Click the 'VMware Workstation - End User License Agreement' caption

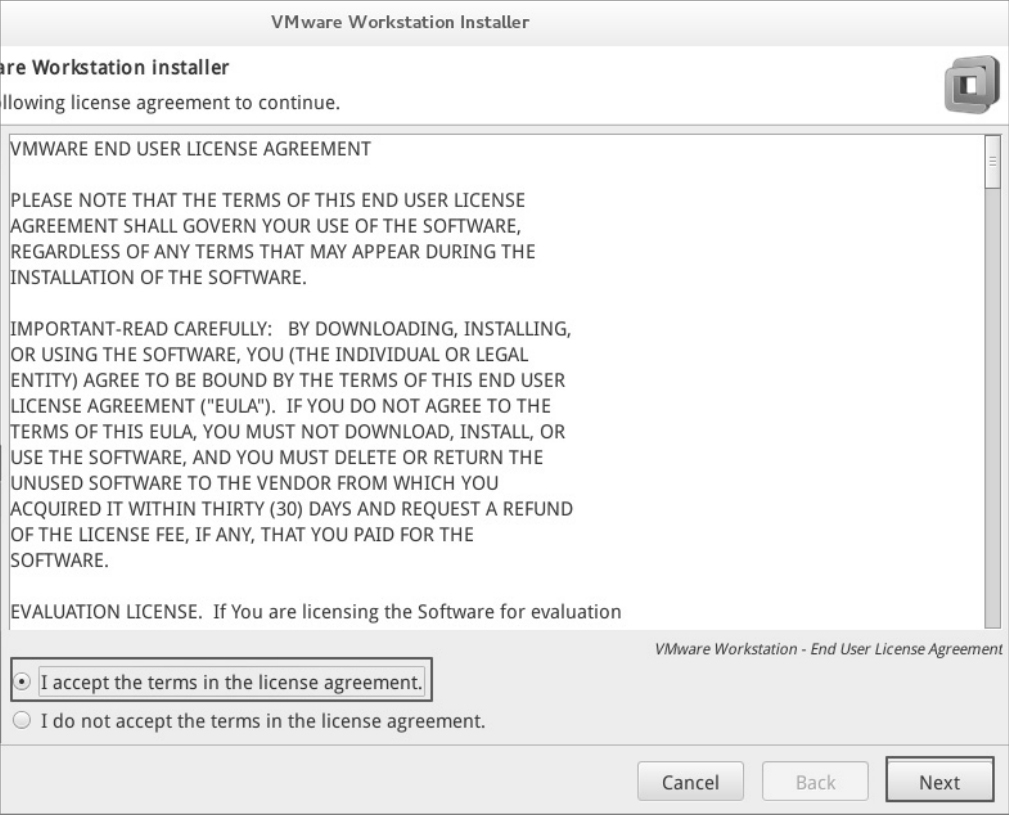tap(828, 648)
